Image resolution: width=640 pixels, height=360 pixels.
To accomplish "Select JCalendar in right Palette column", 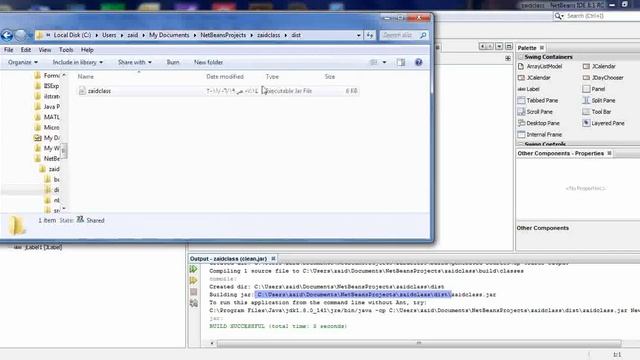I will click(x=599, y=66).
